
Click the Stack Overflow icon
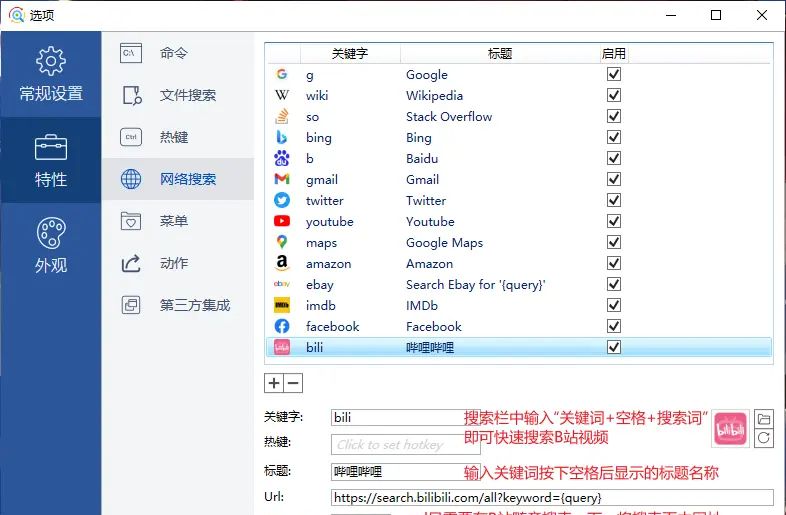coord(282,116)
